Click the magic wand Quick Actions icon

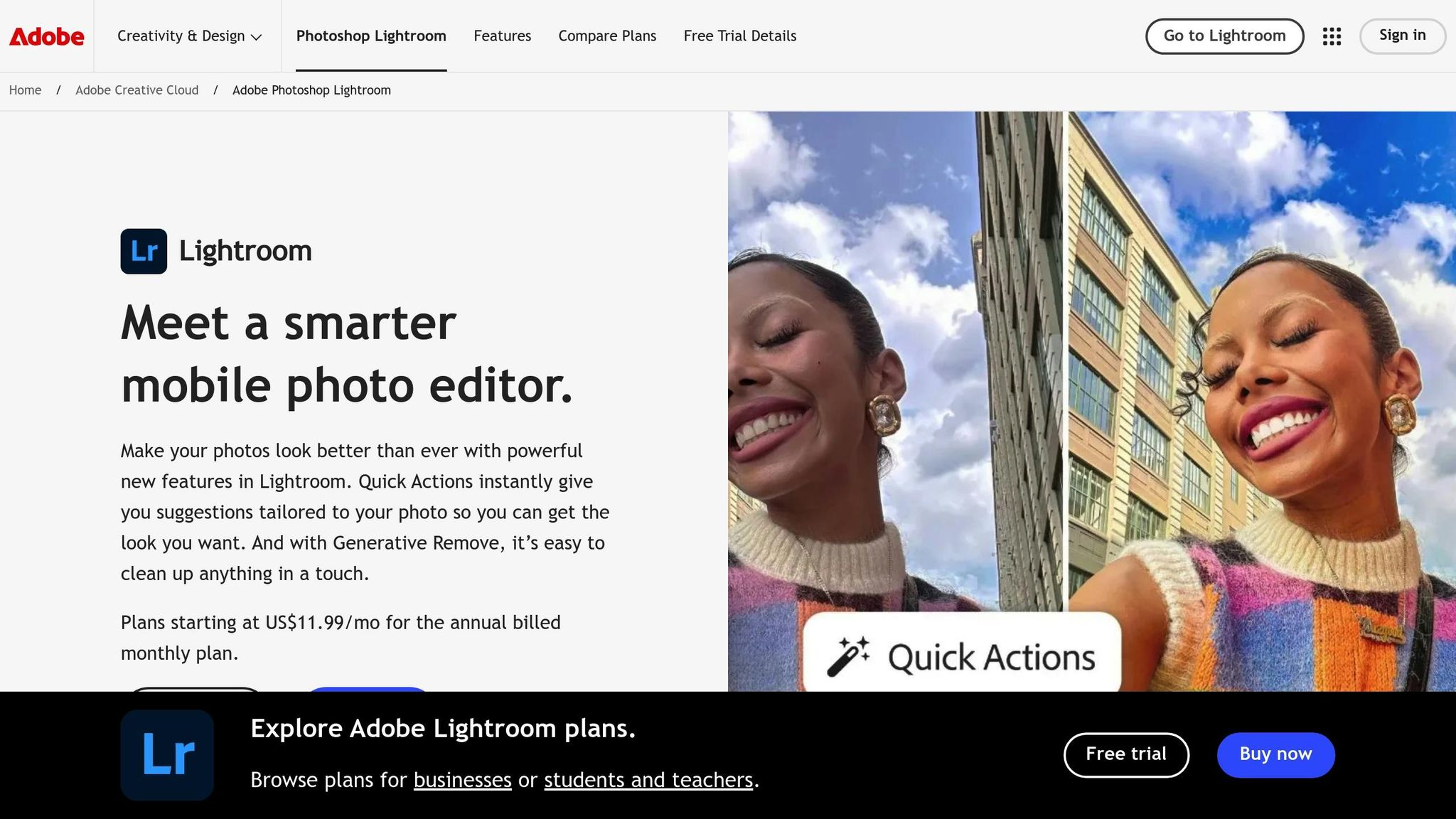[849, 655]
